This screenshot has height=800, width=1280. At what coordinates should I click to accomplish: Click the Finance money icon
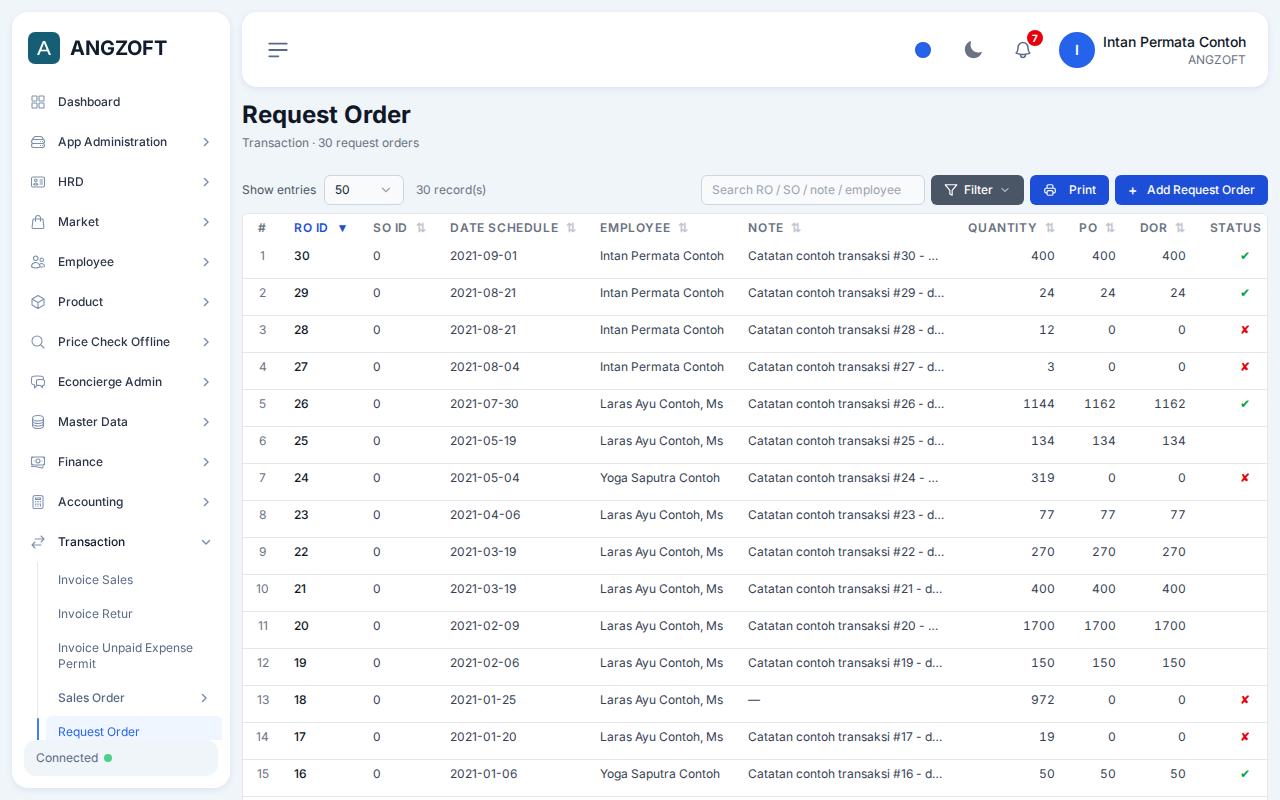pyautogui.click(x=38, y=462)
